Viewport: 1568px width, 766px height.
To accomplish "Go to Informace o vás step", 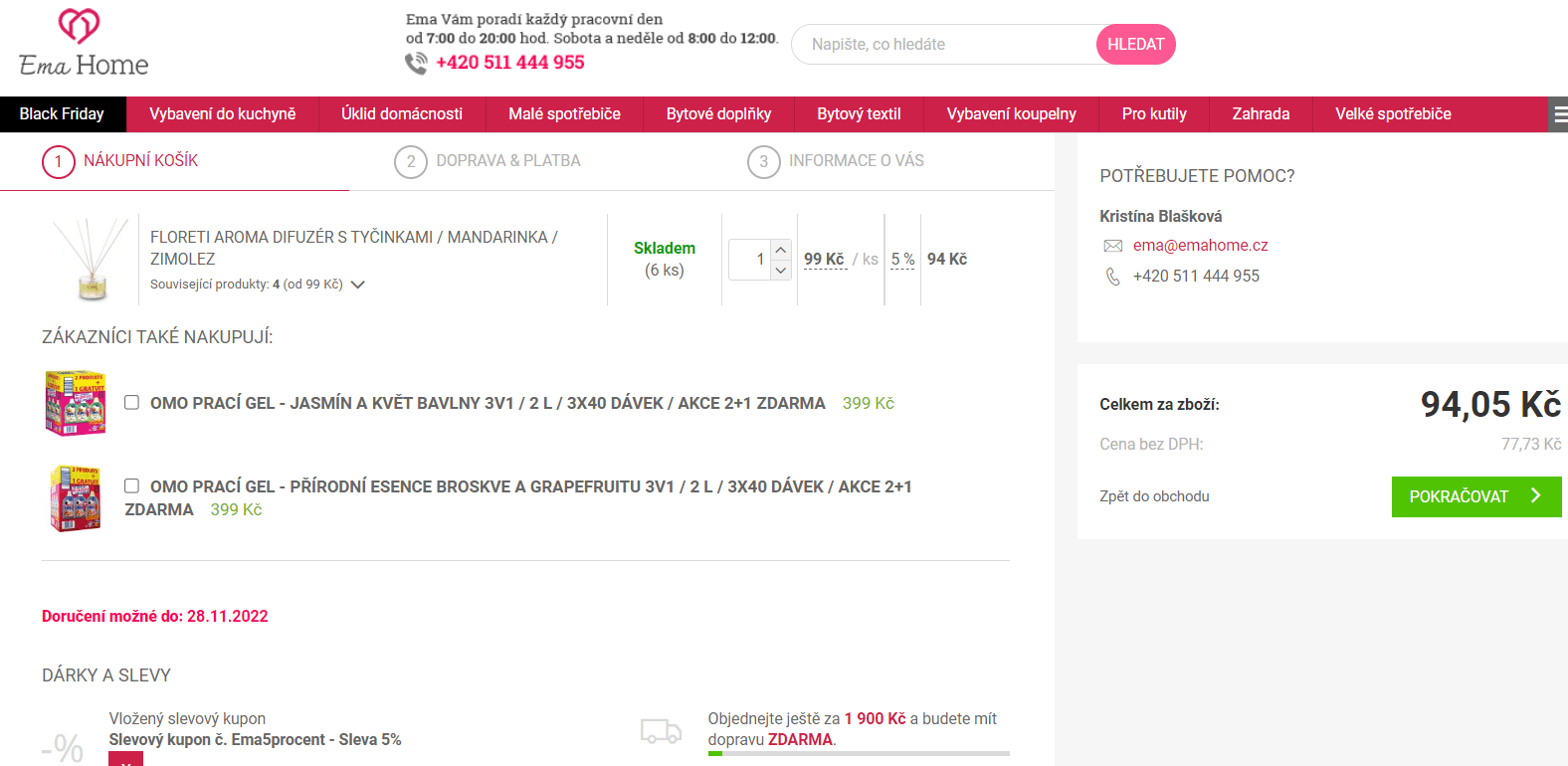I will pos(857,161).
